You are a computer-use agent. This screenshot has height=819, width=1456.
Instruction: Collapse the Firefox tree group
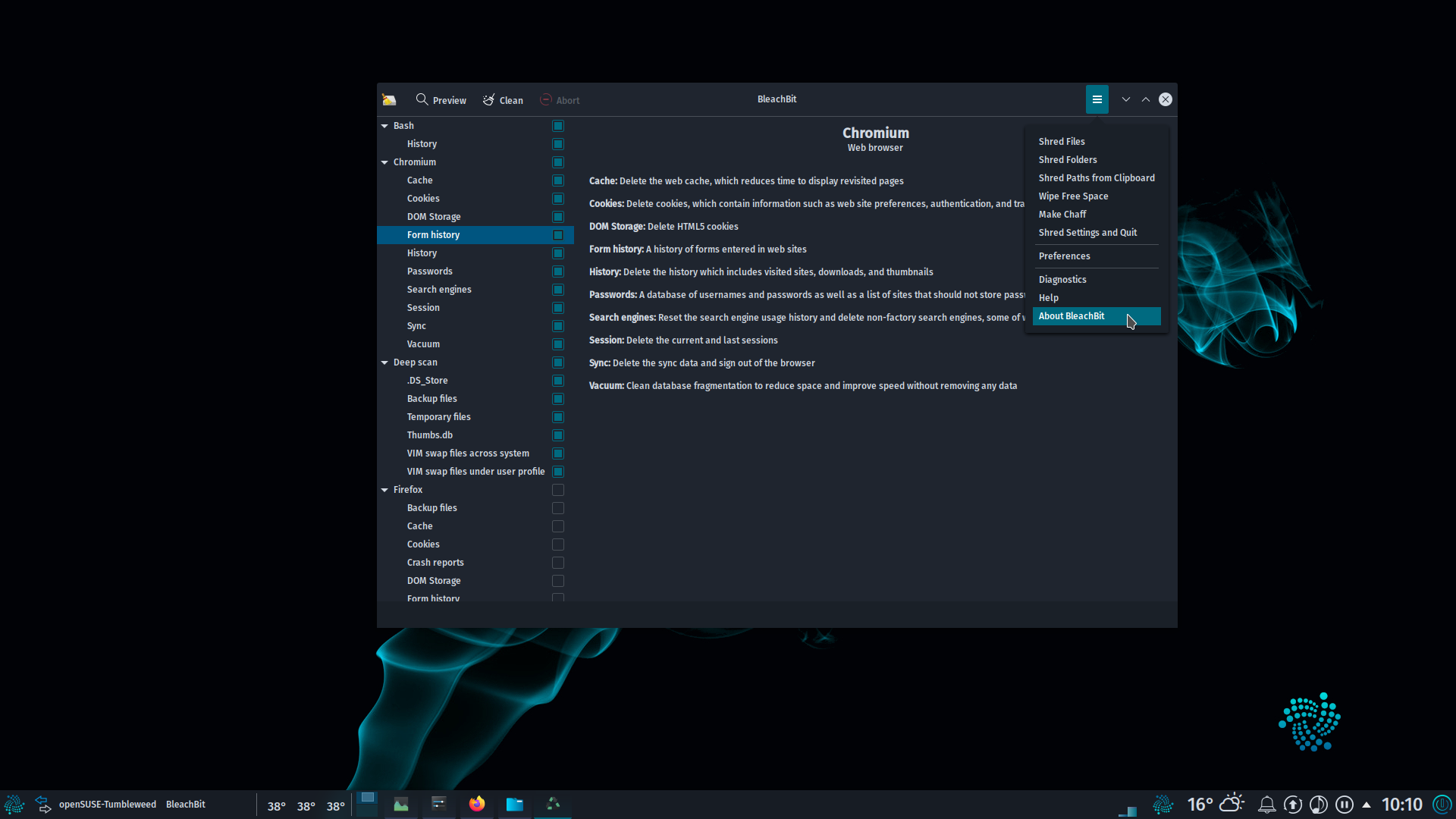pos(384,490)
